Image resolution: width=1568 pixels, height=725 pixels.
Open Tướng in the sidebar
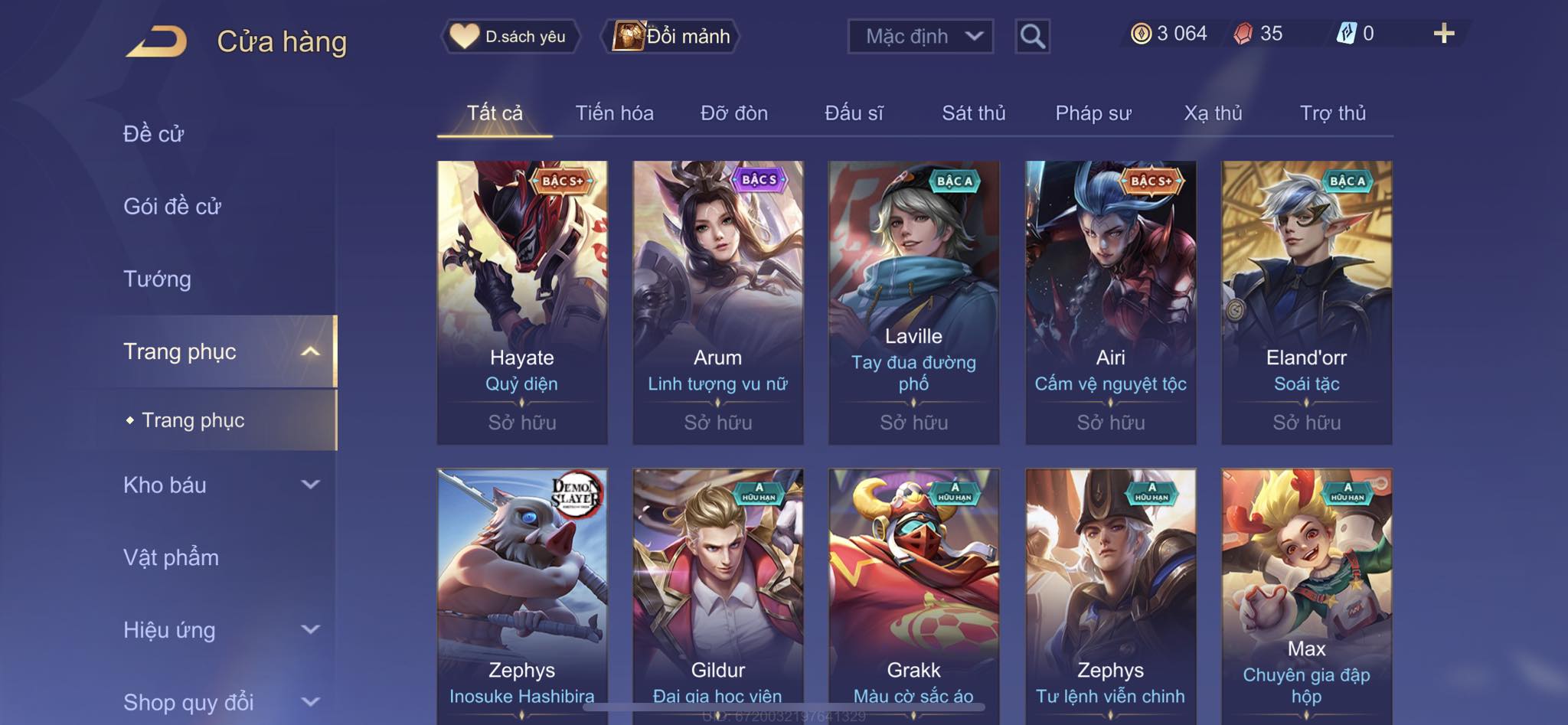[157, 279]
